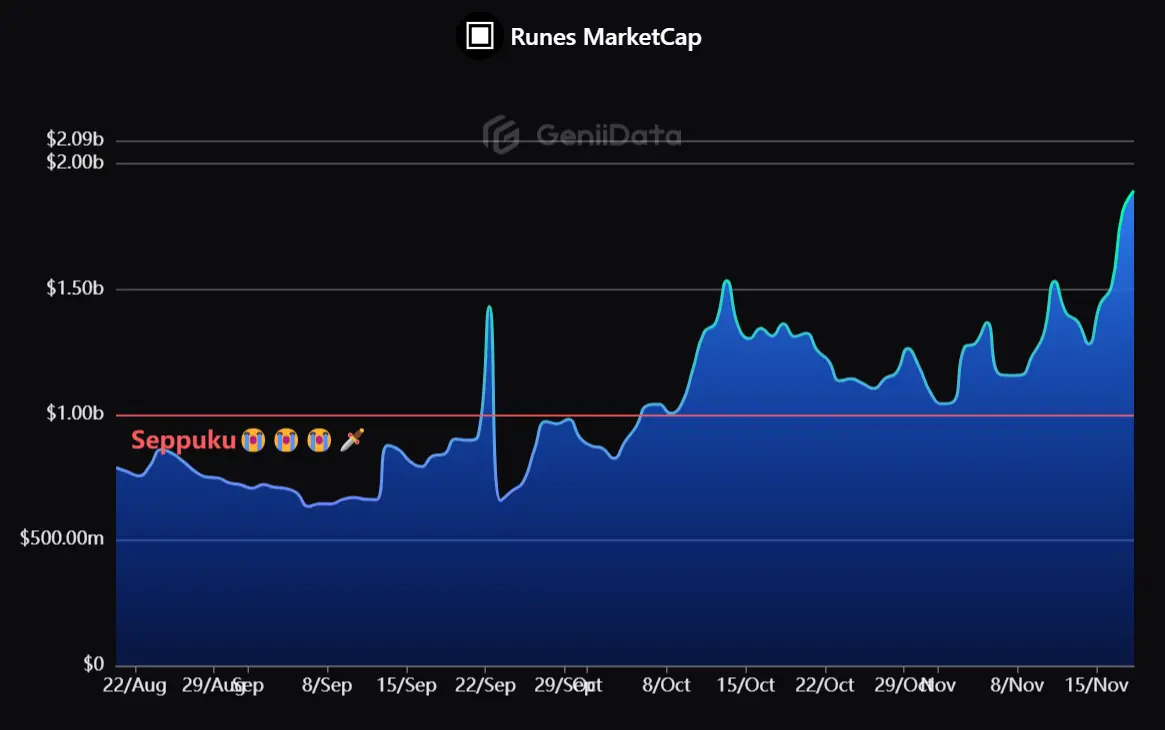This screenshot has height=730, width=1165.
Task: Click the 15/Nov x-axis date label
Action: click(x=1097, y=686)
